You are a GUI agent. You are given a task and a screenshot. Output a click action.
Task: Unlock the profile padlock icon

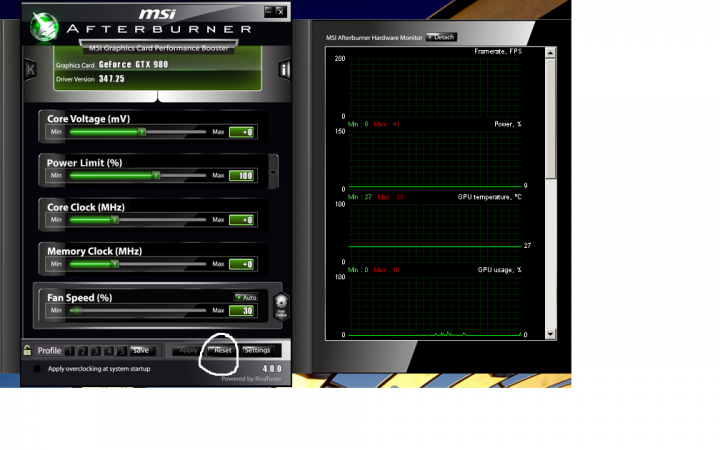point(27,350)
